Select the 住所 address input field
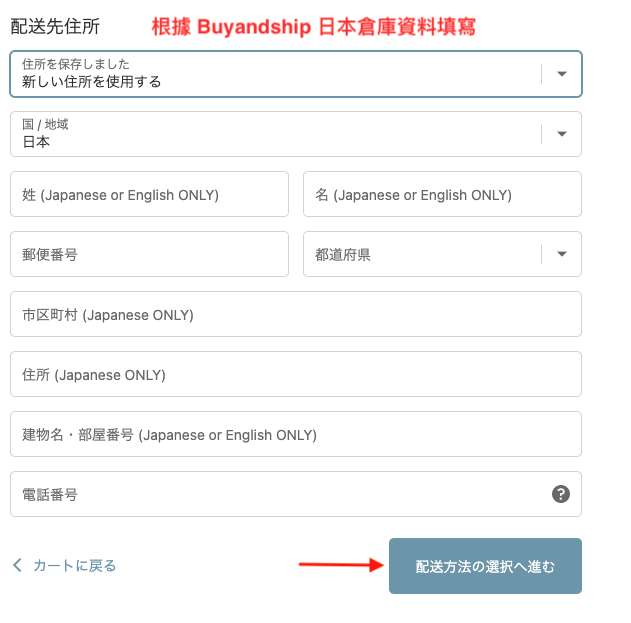Screen dimensions: 631x623 coord(296,375)
